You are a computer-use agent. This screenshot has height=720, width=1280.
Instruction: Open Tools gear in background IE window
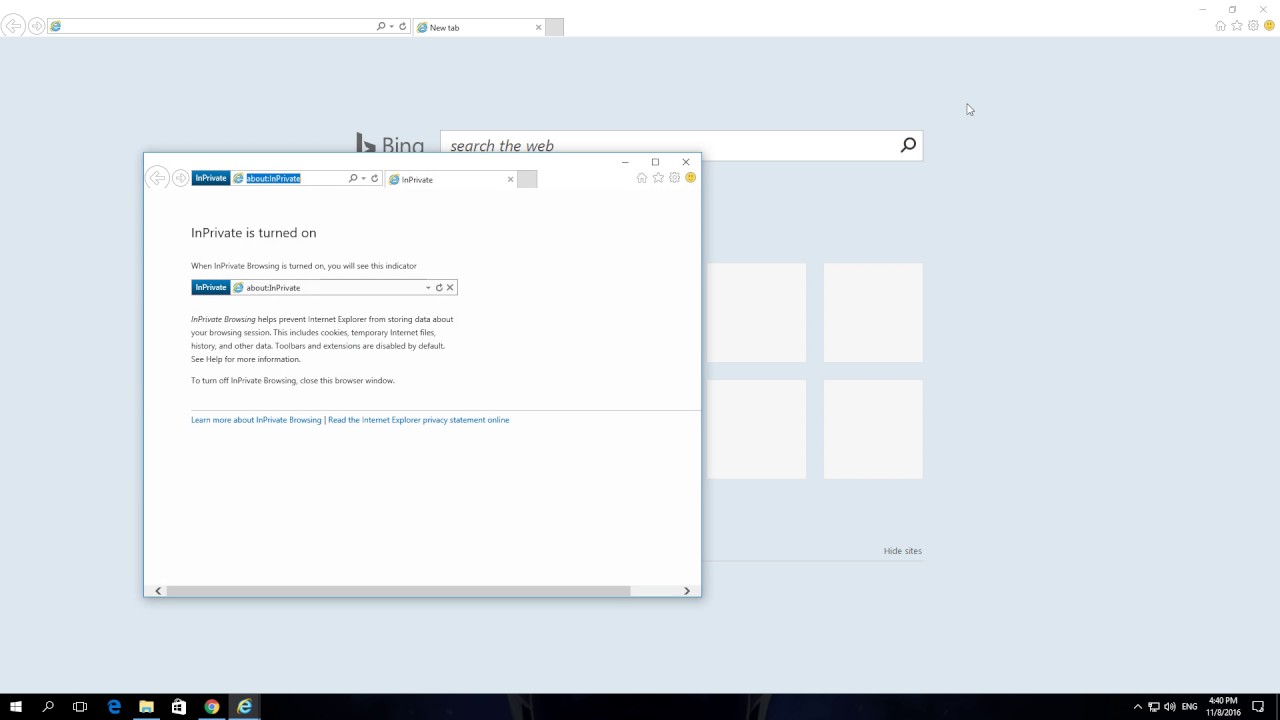1253,26
